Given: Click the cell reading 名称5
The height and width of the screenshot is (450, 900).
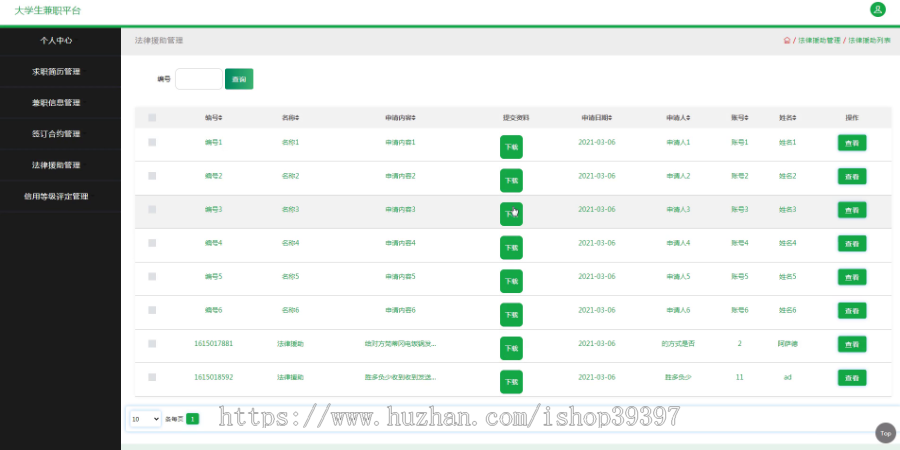Looking at the screenshot, I should (x=290, y=277).
